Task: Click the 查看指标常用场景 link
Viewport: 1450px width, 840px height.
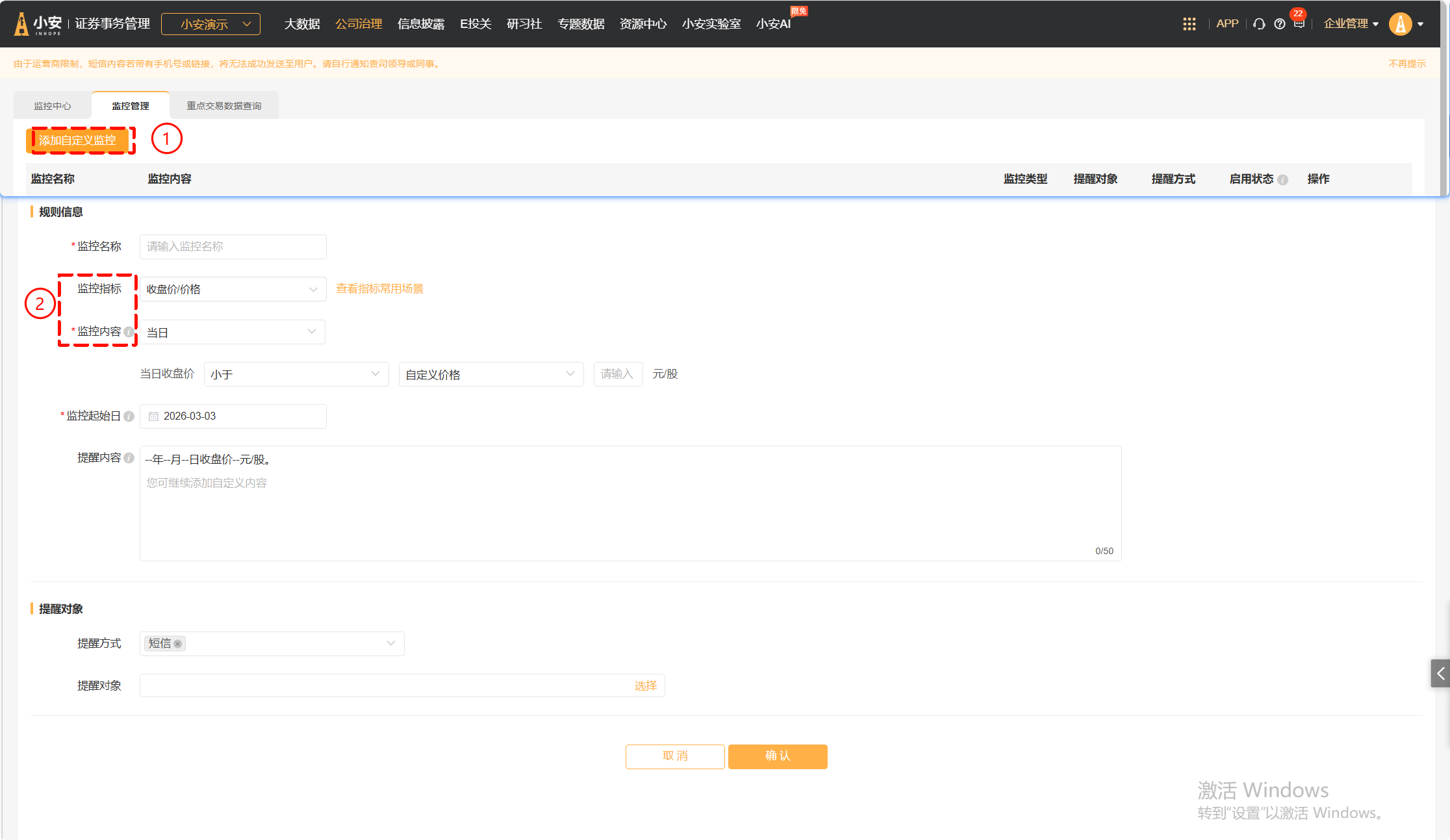Action: (x=379, y=288)
